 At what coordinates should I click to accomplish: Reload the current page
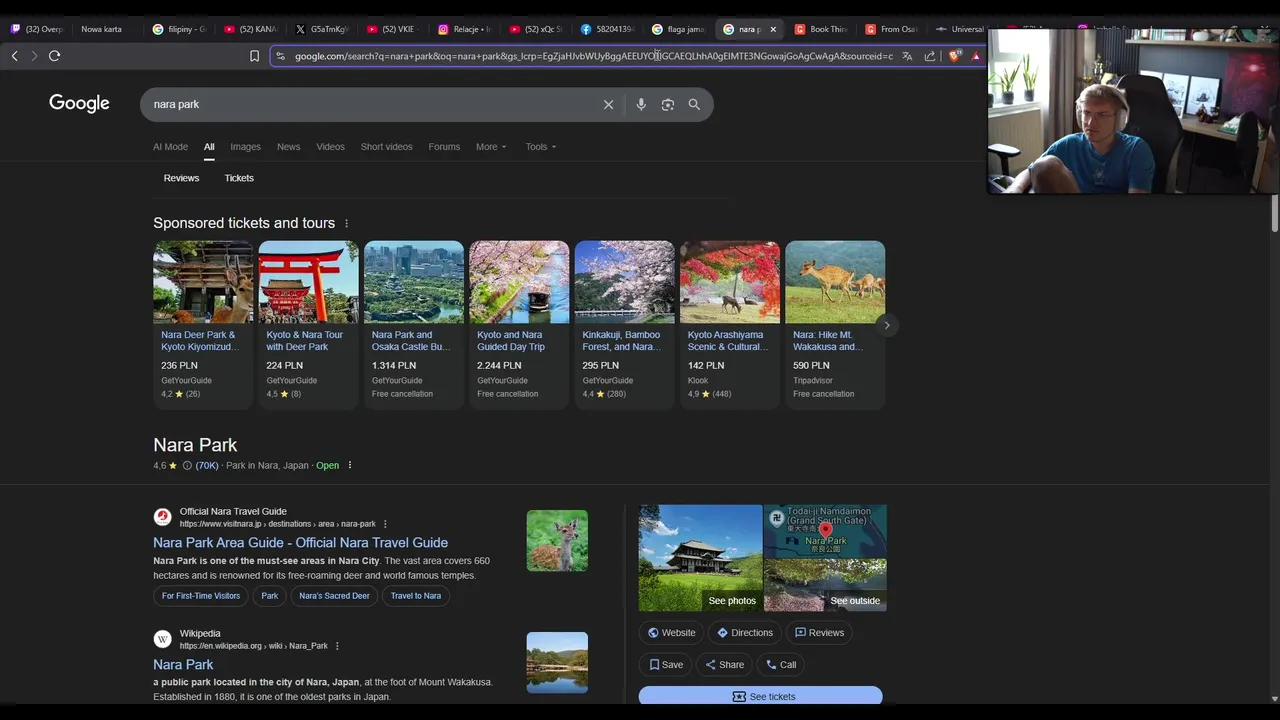coord(54,56)
